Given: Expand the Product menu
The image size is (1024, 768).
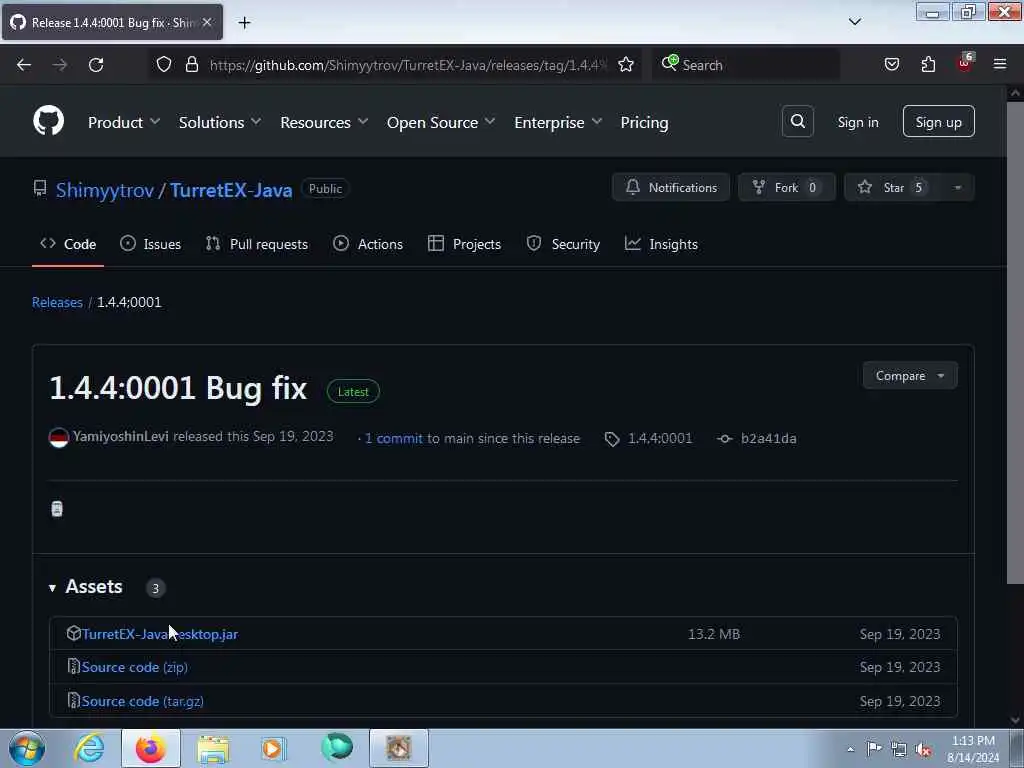Looking at the screenshot, I should (123, 122).
